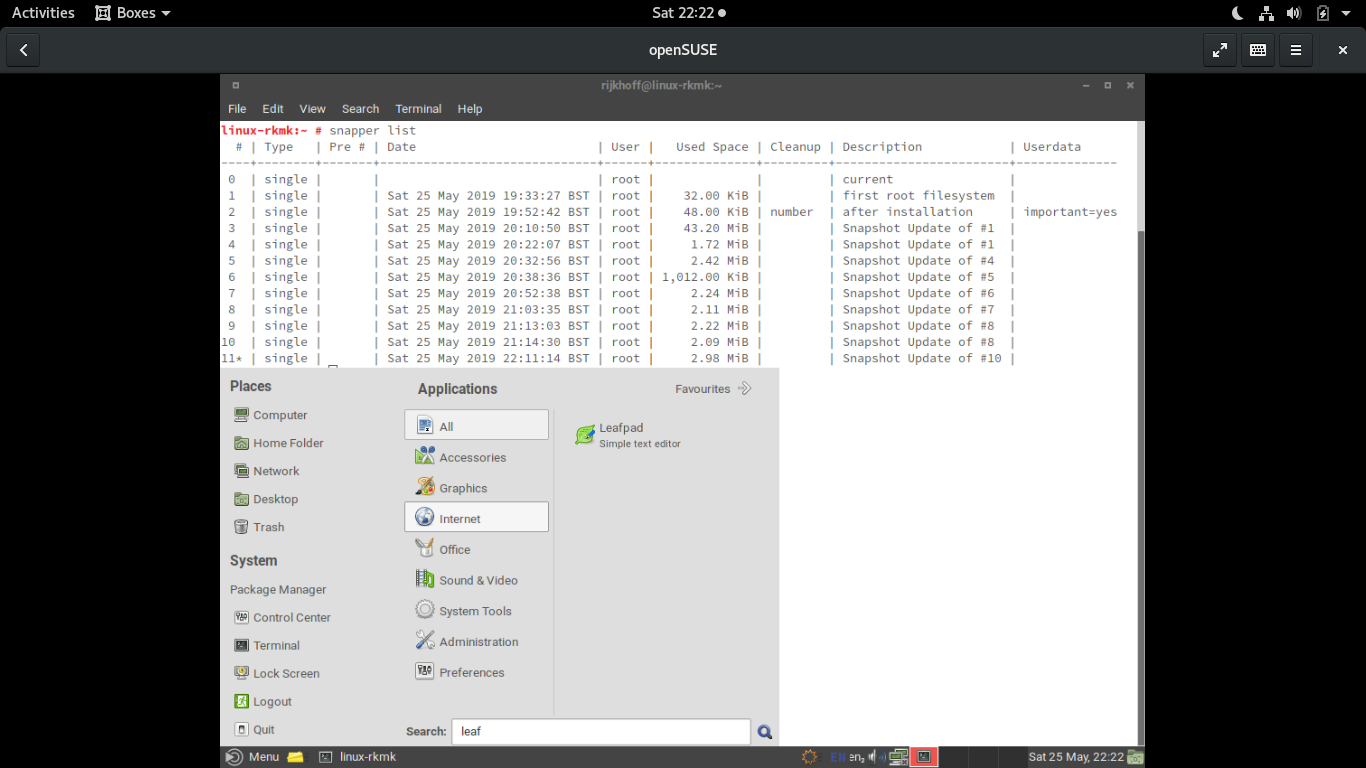Select Logout in the System section
Image resolution: width=1366 pixels, height=768 pixels.
pyautogui.click(x=262, y=702)
